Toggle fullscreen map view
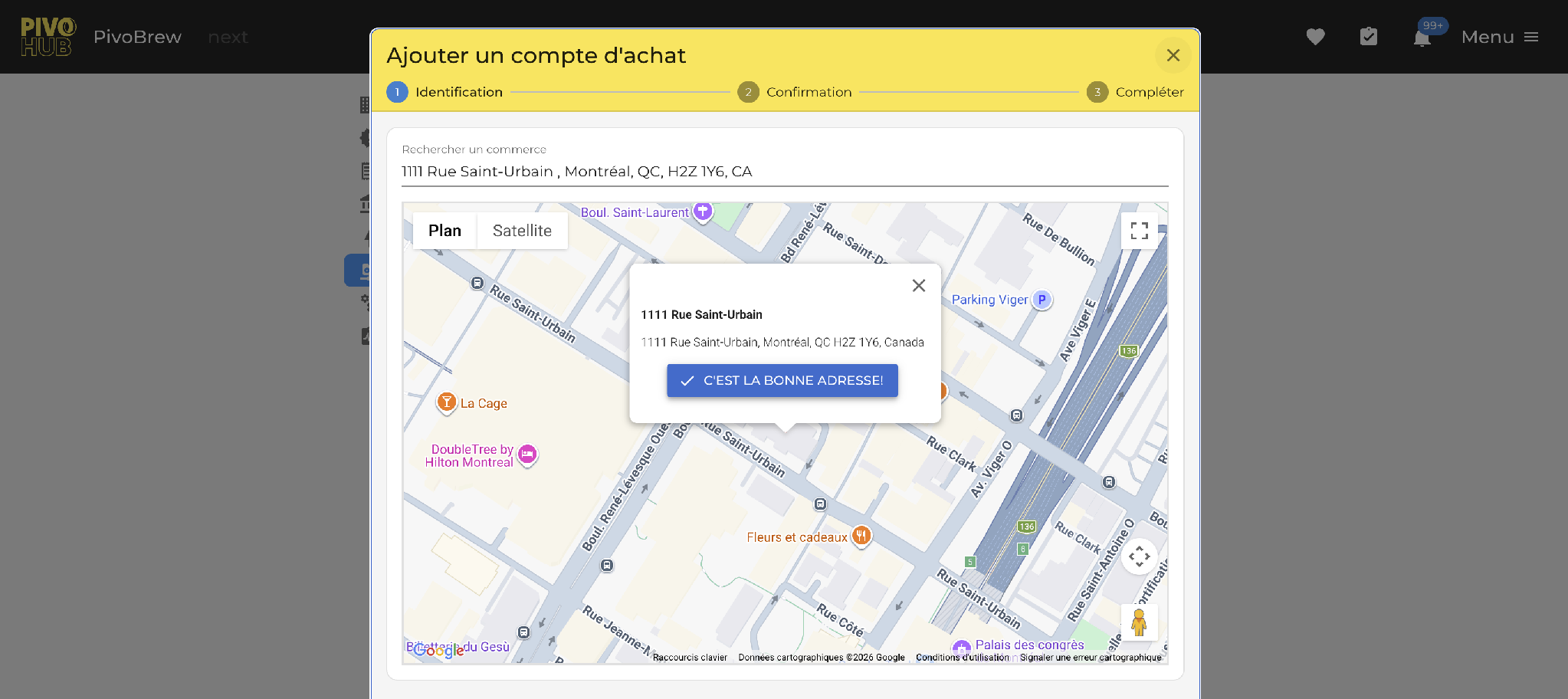 click(x=1139, y=231)
